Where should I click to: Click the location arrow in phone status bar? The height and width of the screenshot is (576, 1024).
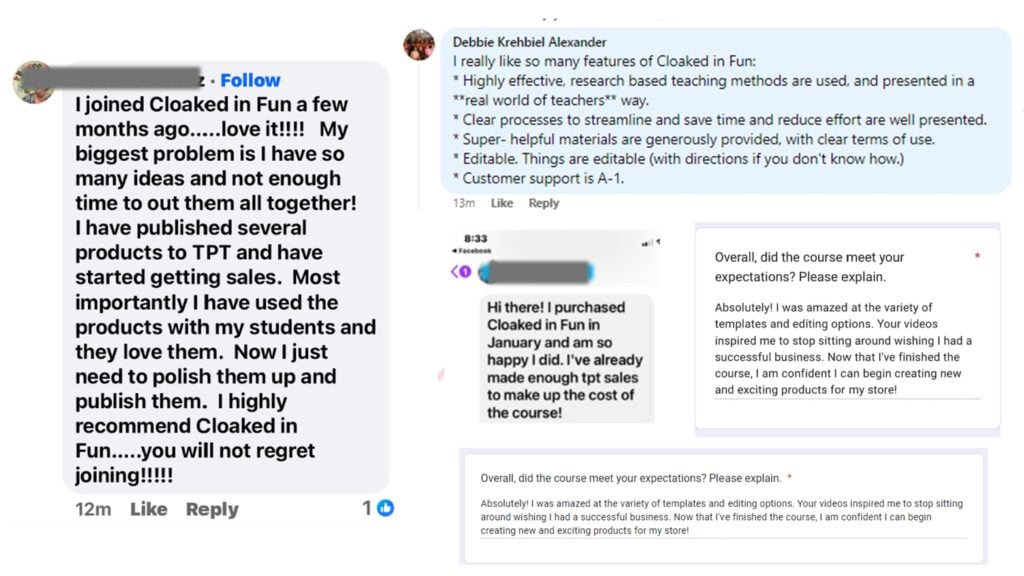coord(658,242)
